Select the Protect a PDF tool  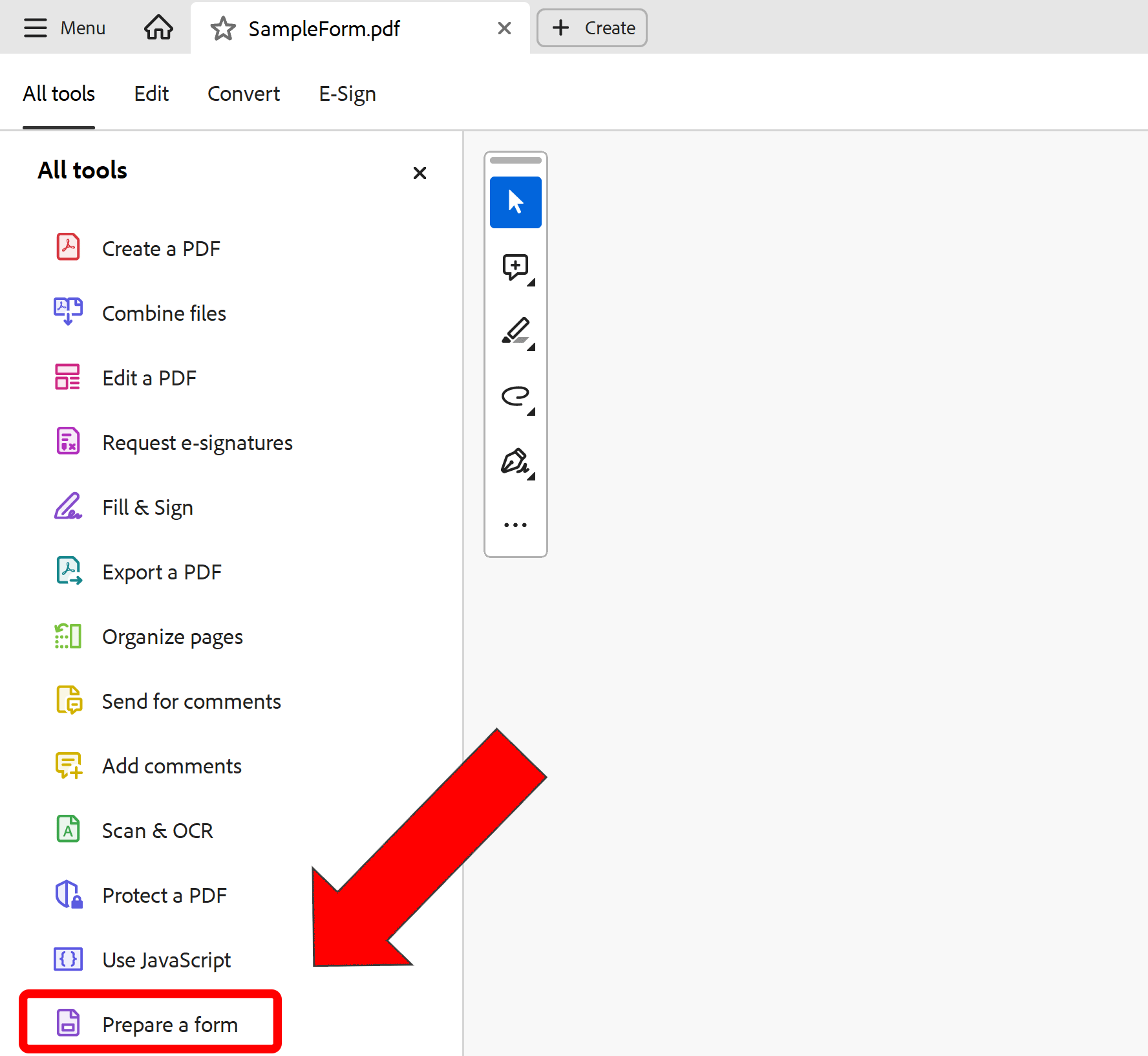[164, 895]
